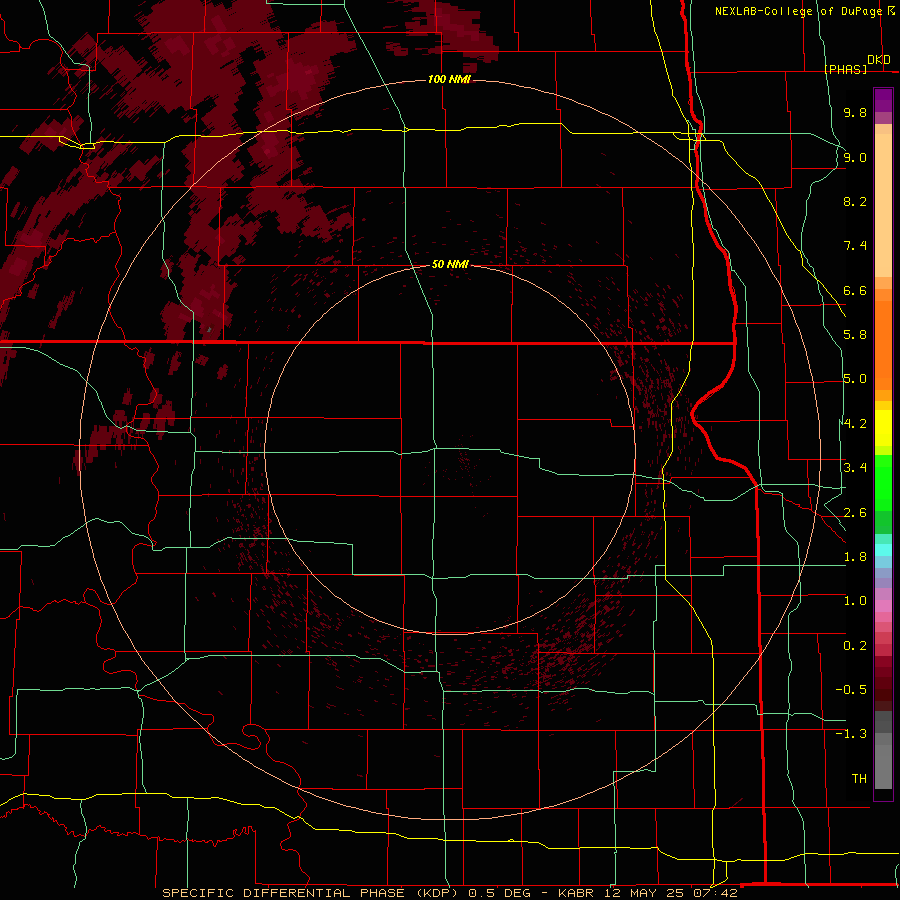Click the 9.0 value on color scale
Image resolution: width=900 pixels, height=900 pixels.
855,157
